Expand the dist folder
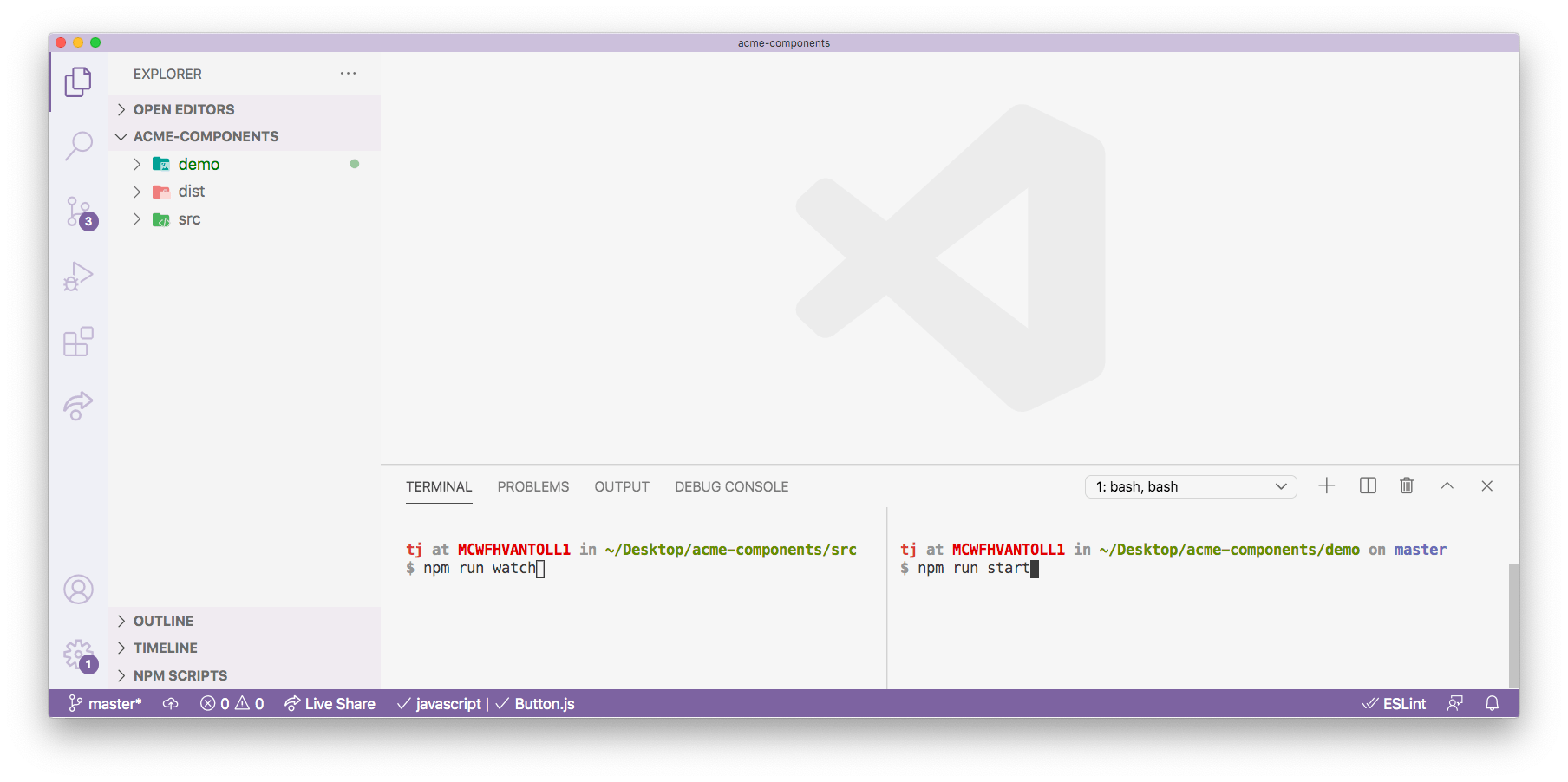The image size is (1568, 782). pos(245,192)
